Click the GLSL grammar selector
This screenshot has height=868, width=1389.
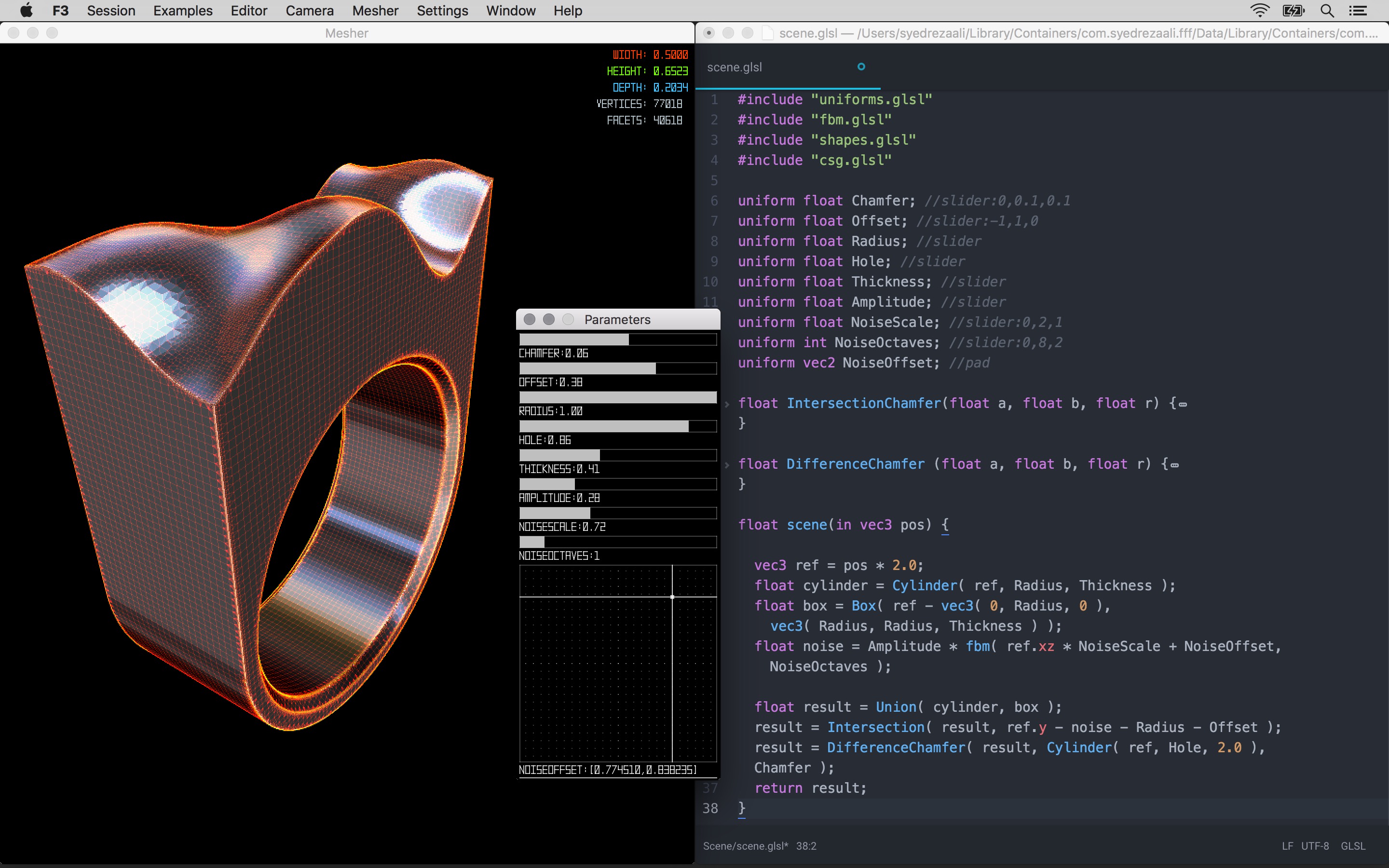[x=1353, y=846]
